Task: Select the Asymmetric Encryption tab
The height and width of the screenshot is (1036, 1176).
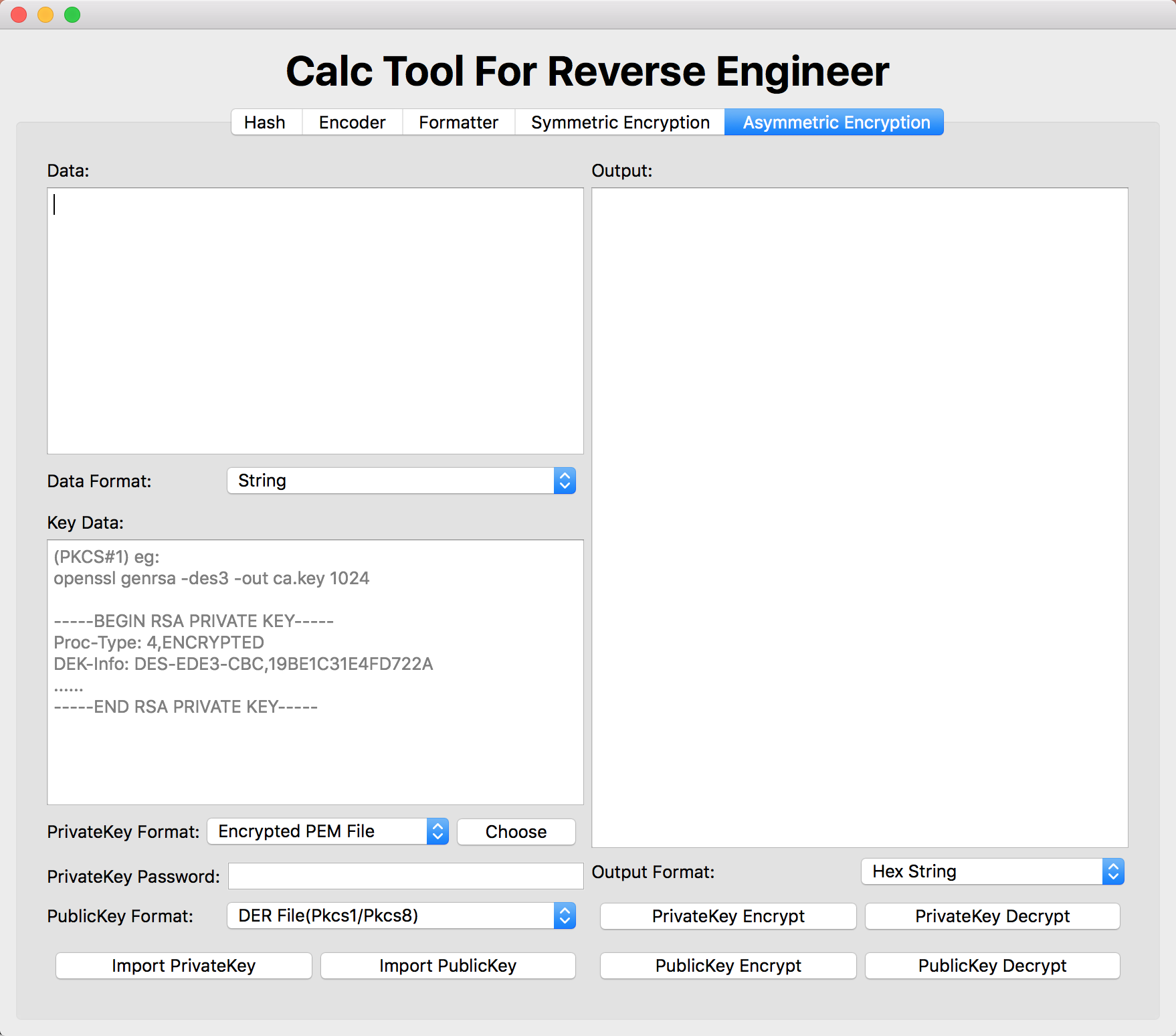Action: coord(836,122)
